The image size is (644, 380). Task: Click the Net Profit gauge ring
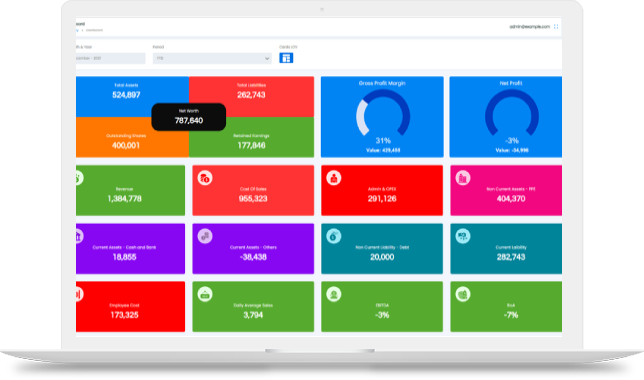(512, 113)
